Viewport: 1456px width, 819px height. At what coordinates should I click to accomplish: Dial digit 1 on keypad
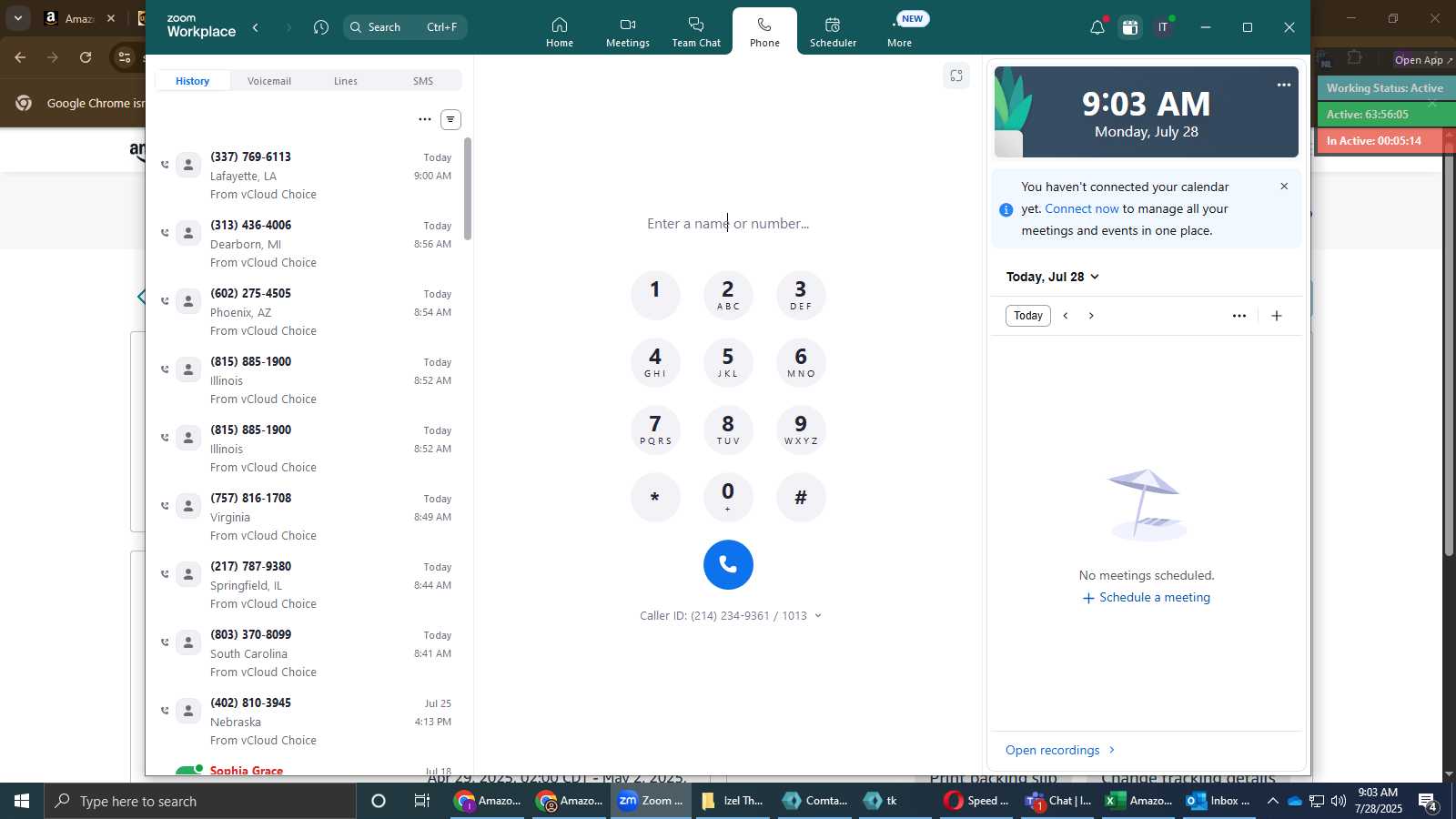click(x=655, y=295)
